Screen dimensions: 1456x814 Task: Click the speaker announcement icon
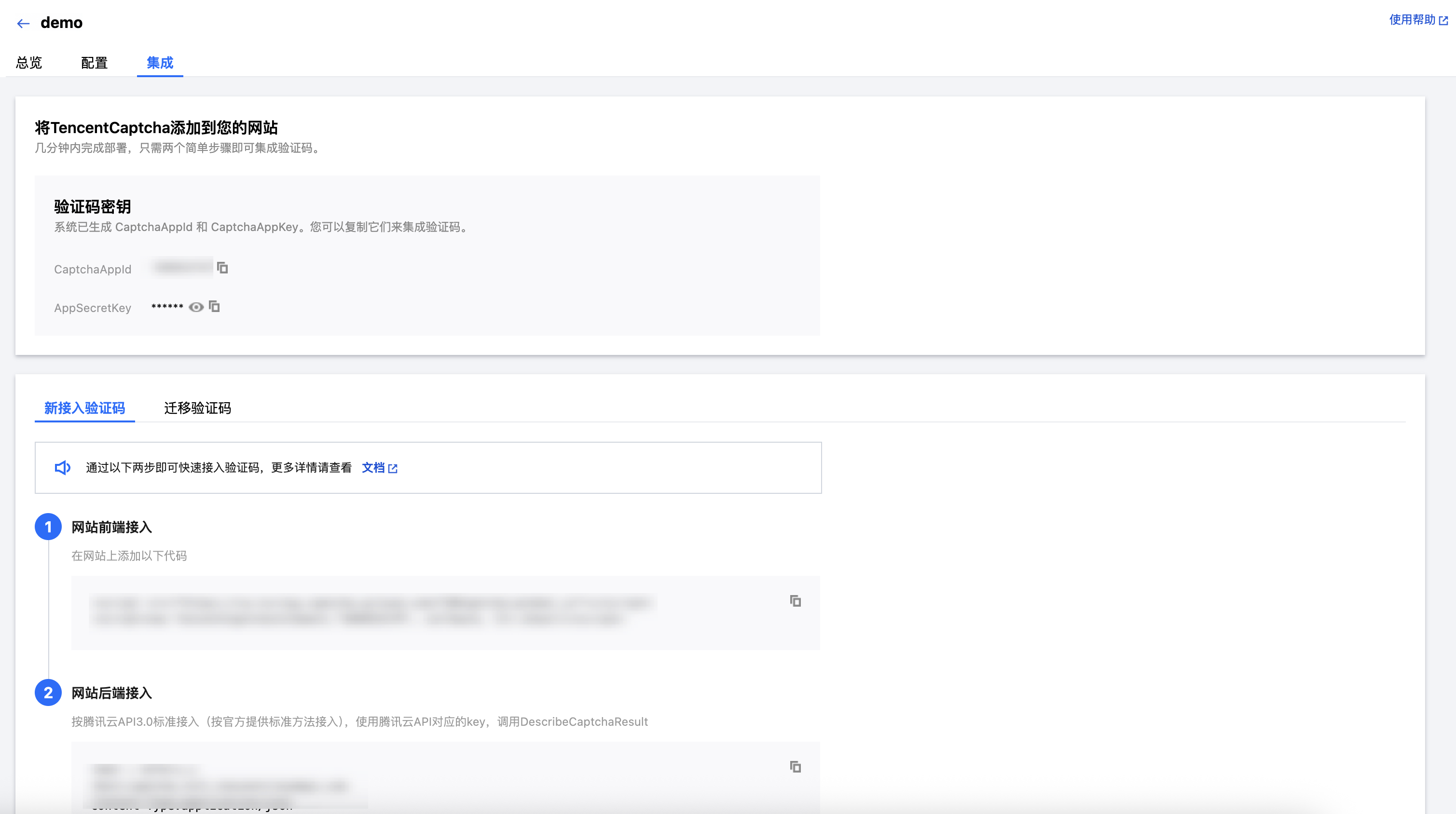point(62,468)
